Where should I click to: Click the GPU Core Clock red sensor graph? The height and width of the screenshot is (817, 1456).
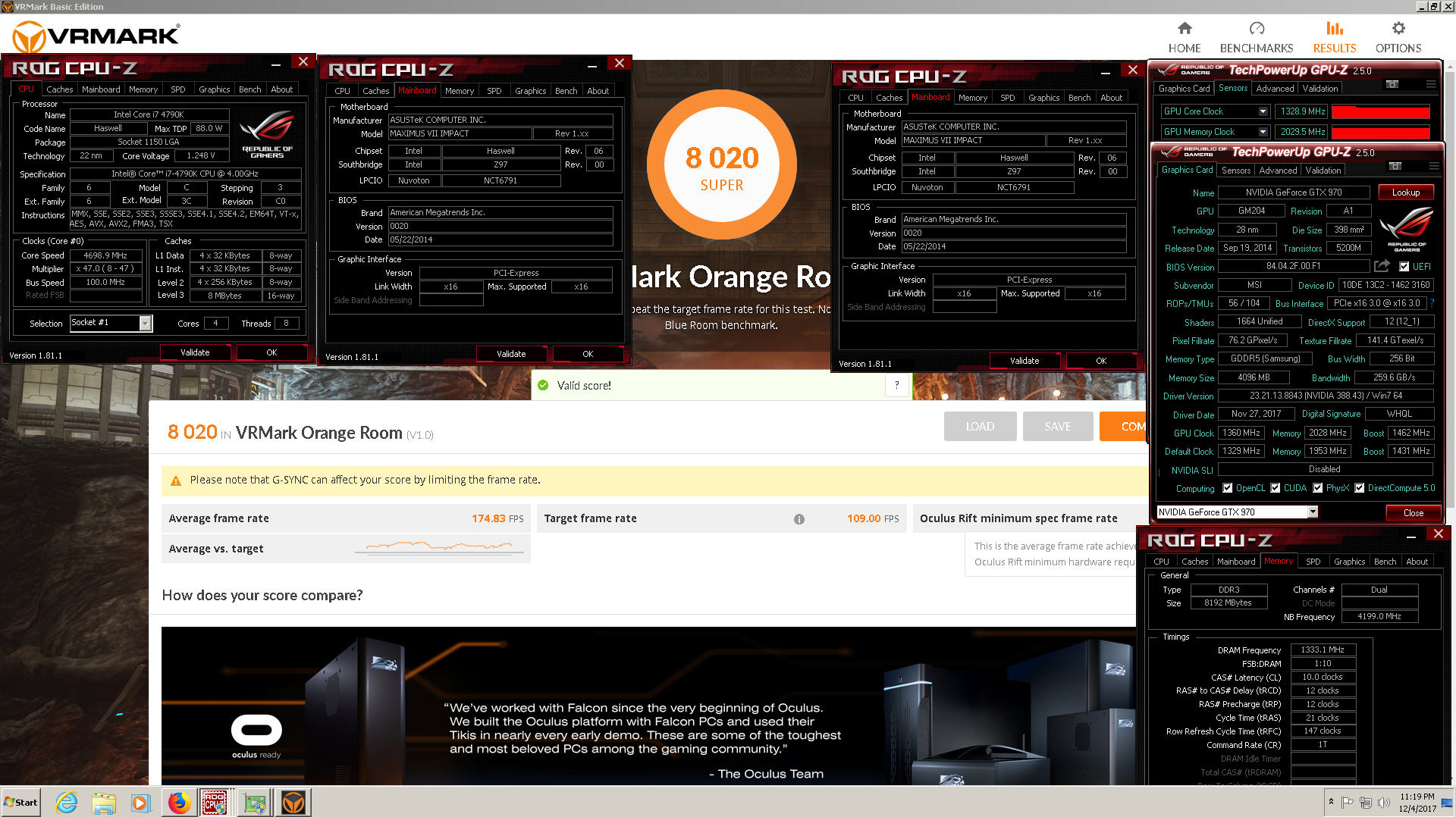1380,111
